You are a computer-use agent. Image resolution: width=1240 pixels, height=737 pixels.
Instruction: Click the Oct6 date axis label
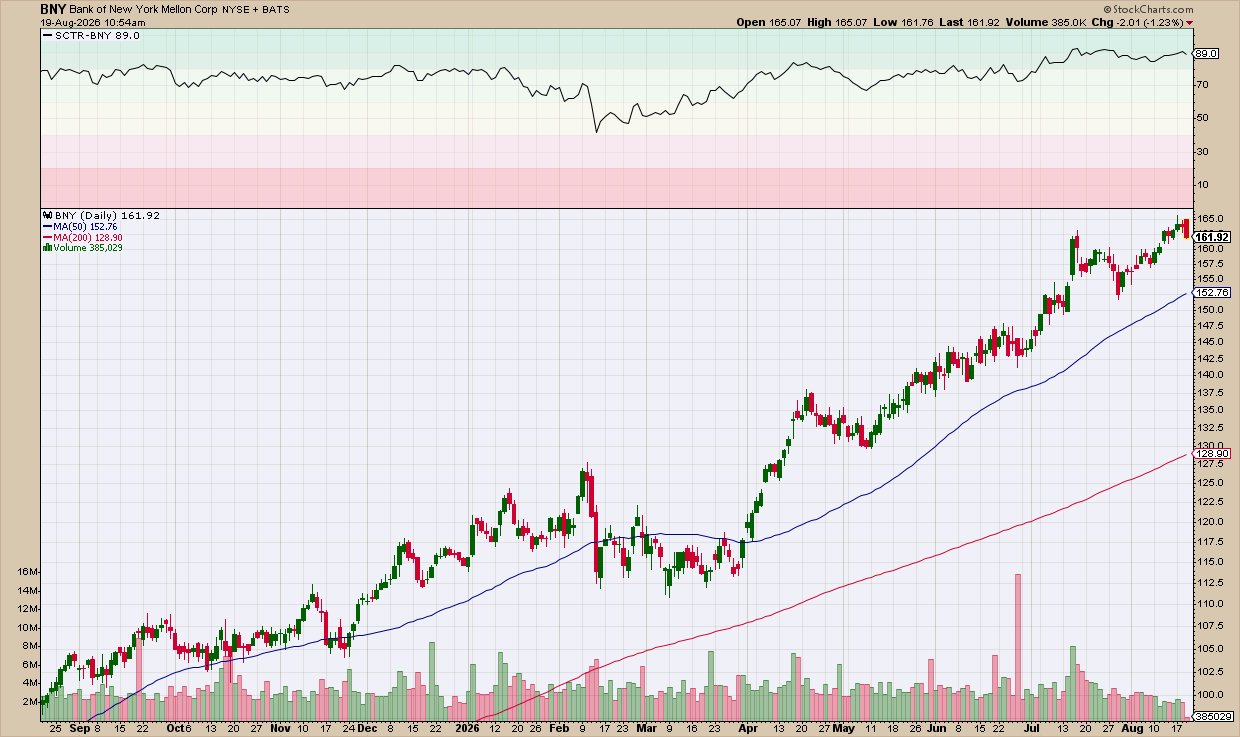178,730
